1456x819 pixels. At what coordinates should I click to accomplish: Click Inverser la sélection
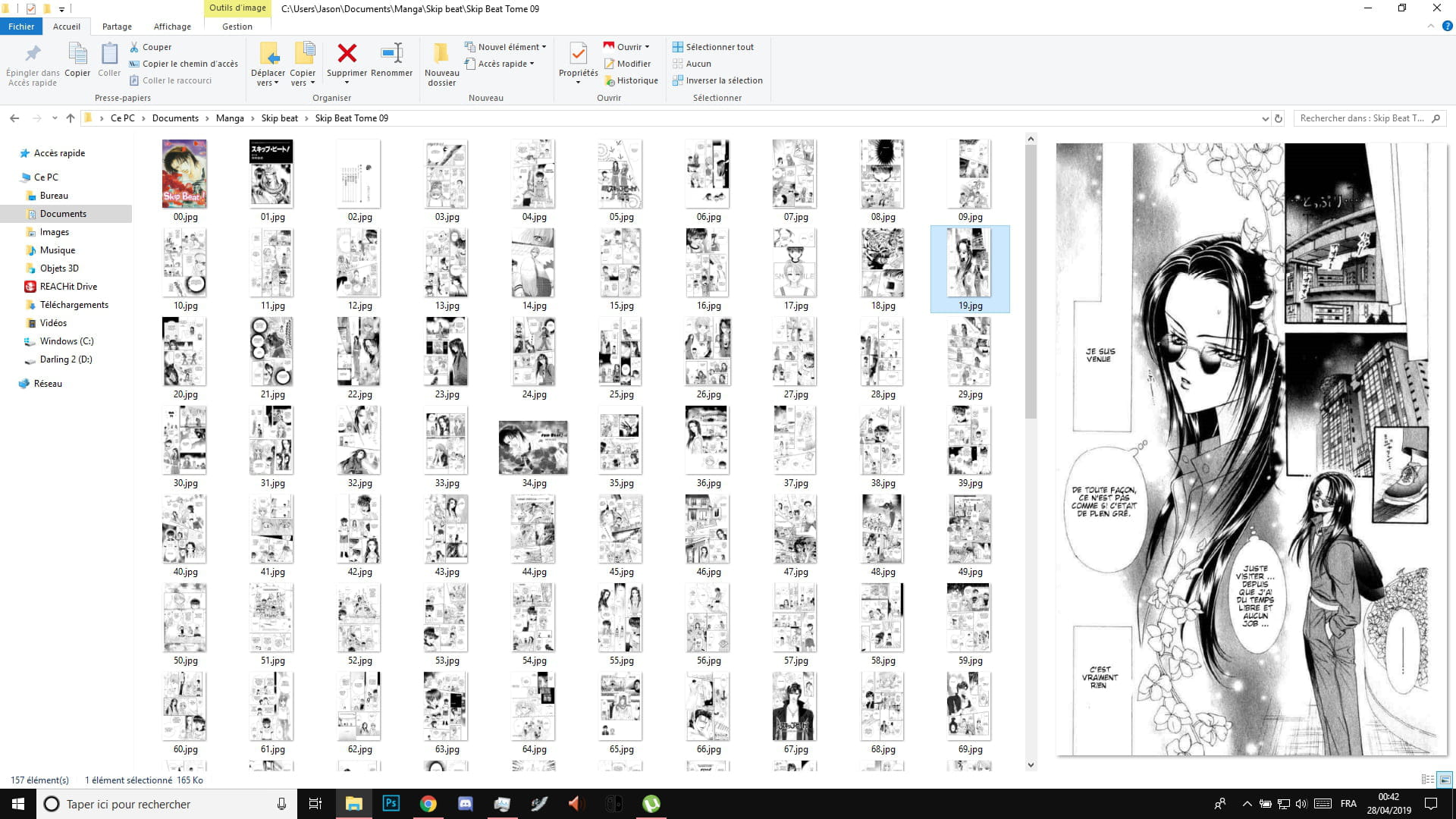717,80
